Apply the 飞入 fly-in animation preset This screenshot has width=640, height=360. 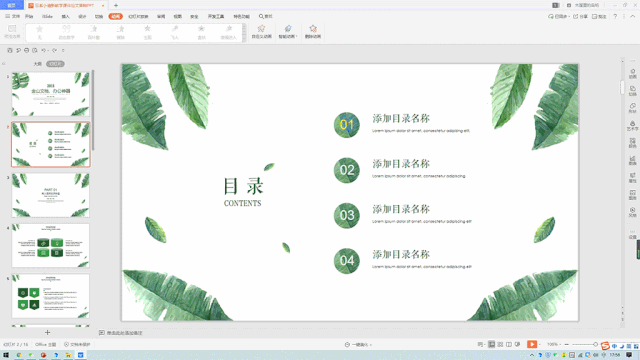coord(175,31)
